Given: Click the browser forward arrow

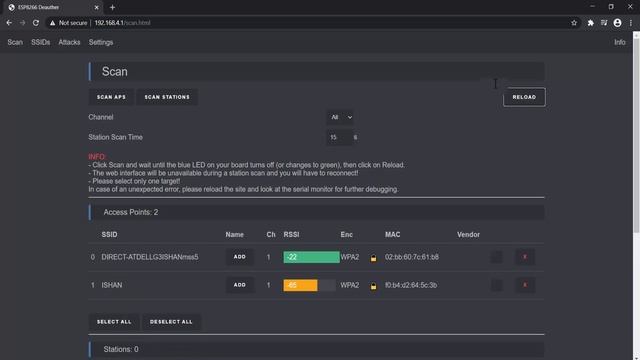Looking at the screenshot, I should [x=22, y=23].
